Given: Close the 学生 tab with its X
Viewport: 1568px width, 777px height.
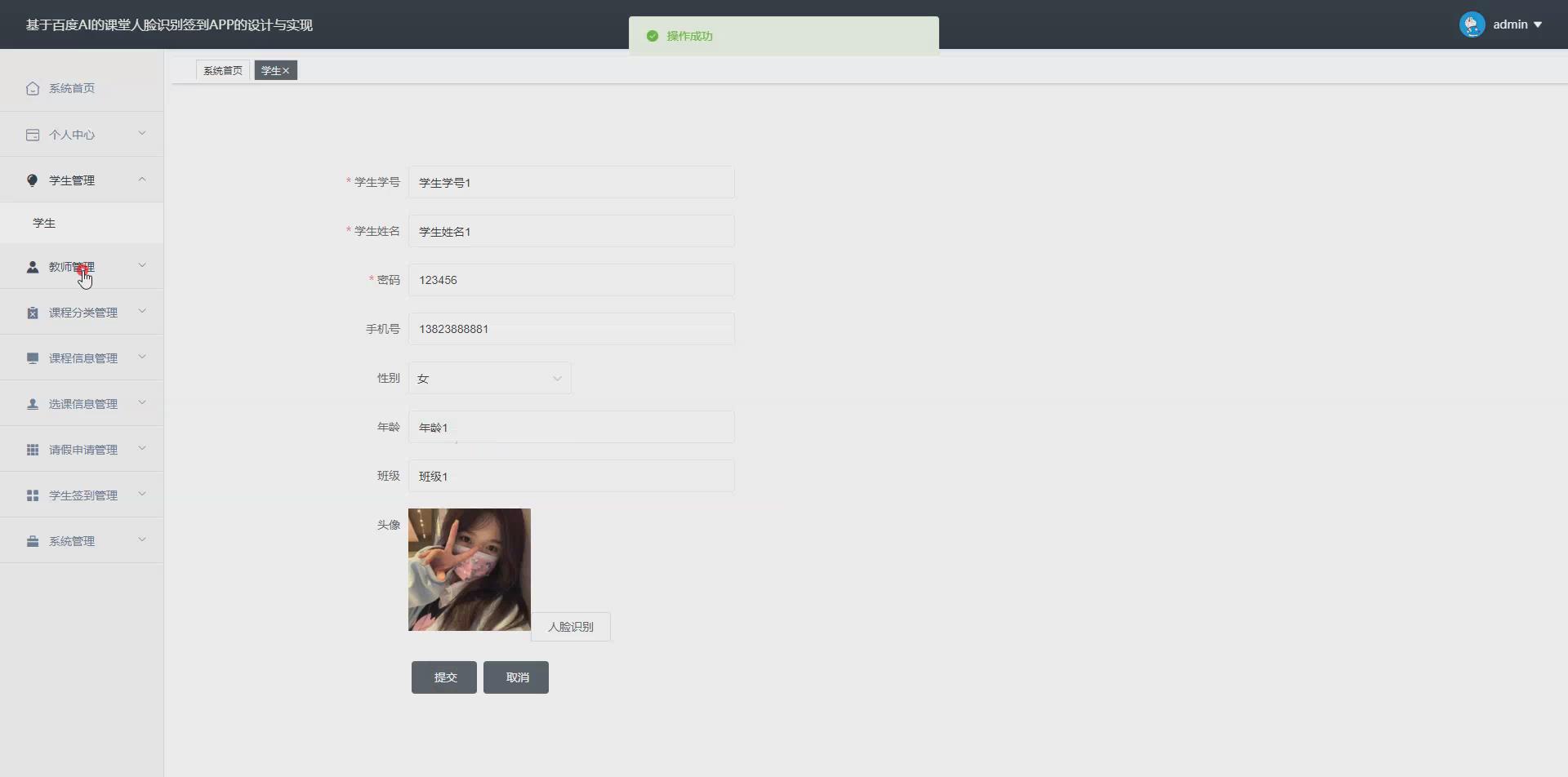Looking at the screenshot, I should tap(286, 71).
